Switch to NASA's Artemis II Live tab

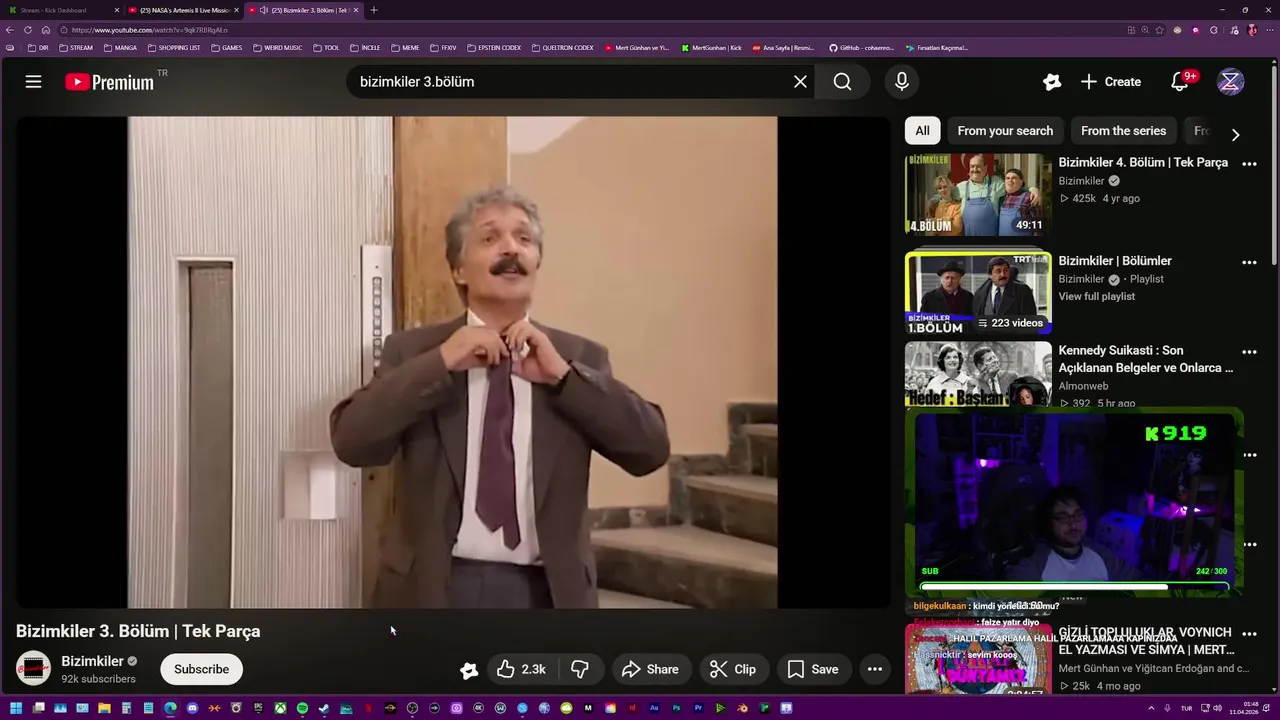point(183,10)
